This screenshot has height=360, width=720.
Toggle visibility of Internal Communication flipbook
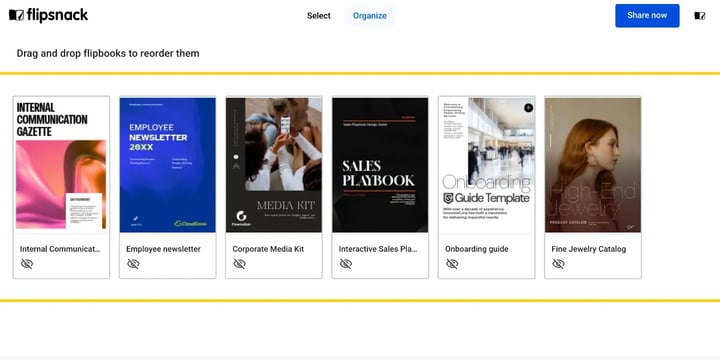point(27,264)
